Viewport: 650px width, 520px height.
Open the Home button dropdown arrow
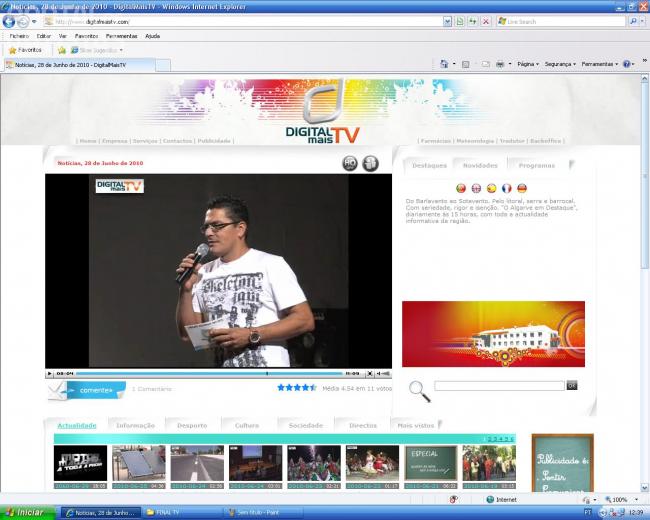(454, 64)
